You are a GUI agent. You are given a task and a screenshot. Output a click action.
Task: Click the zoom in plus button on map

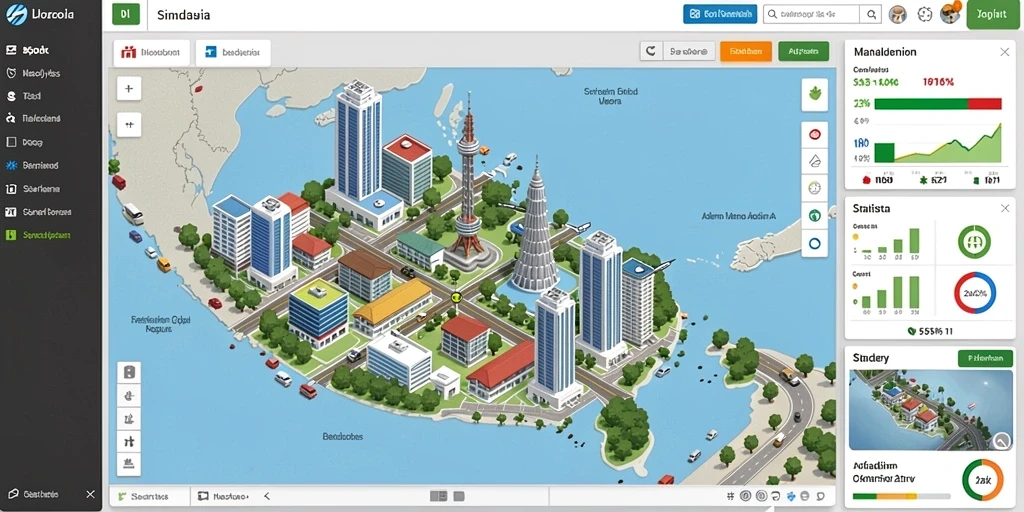tap(129, 88)
